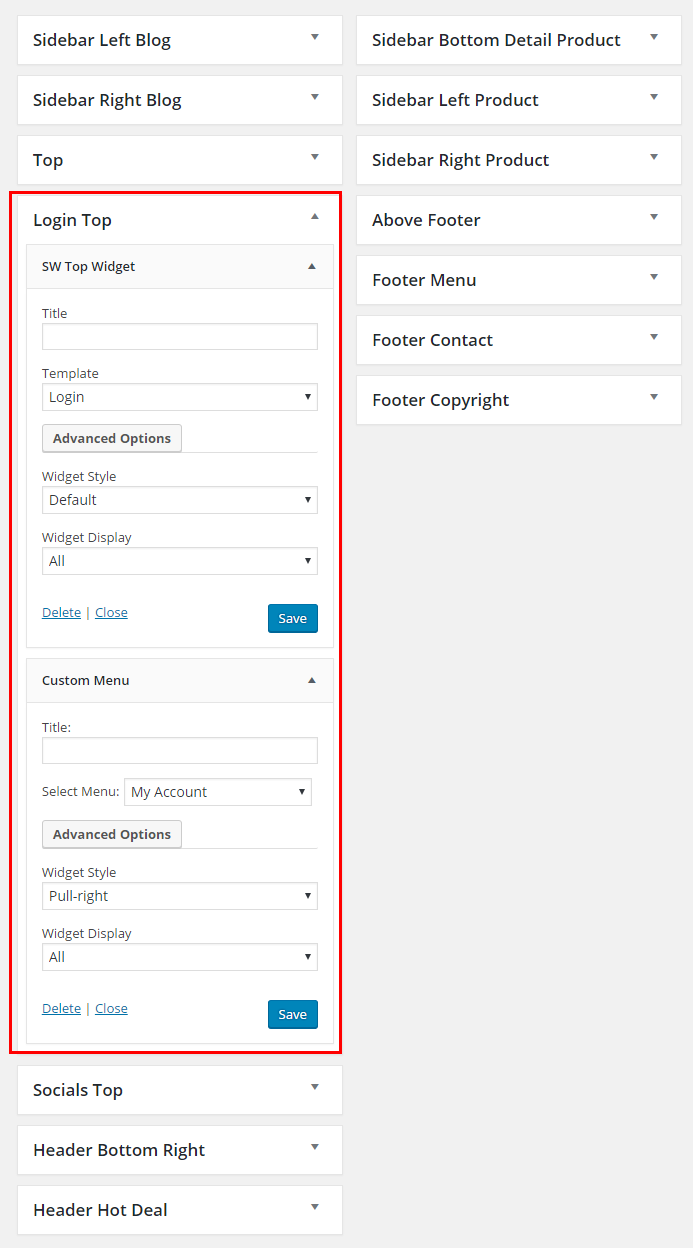693x1248 pixels.
Task: Collapse the Custom Menu widget
Action: tap(311, 681)
